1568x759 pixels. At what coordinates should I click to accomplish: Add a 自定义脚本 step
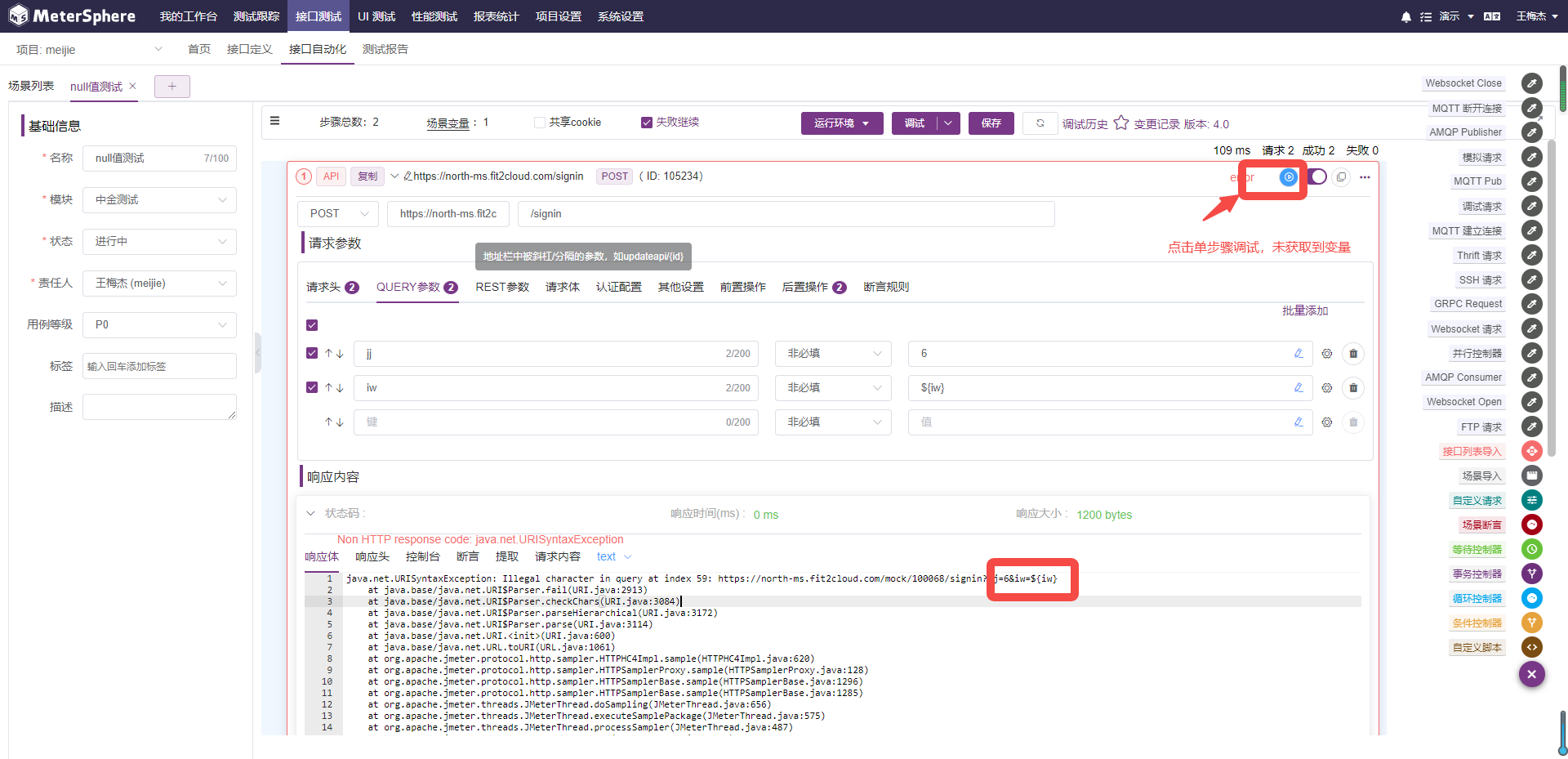coord(1477,647)
